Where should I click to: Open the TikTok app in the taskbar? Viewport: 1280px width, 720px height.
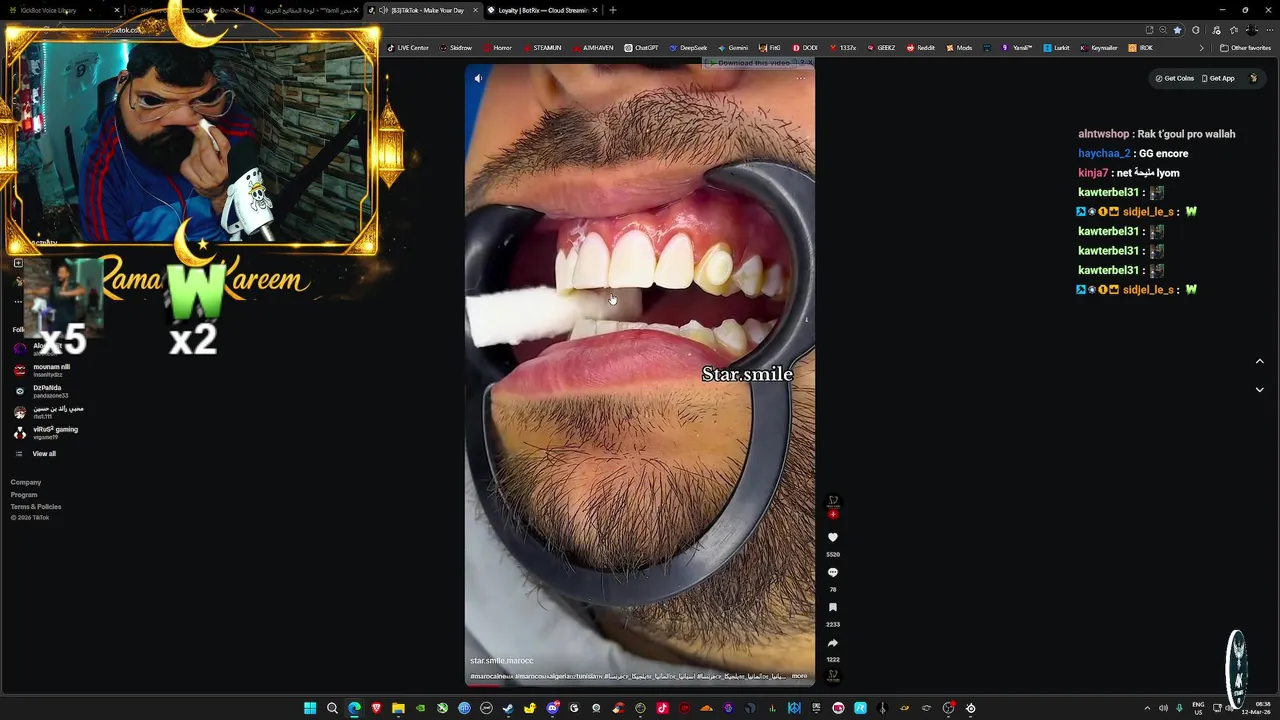[662, 708]
